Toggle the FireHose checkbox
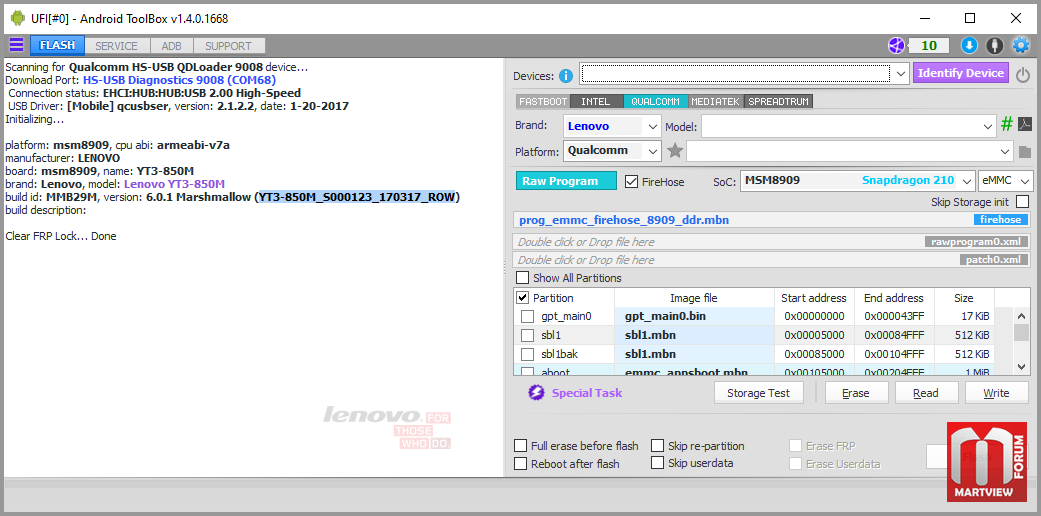This screenshot has width=1041, height=516. click(x=631, y=181)
